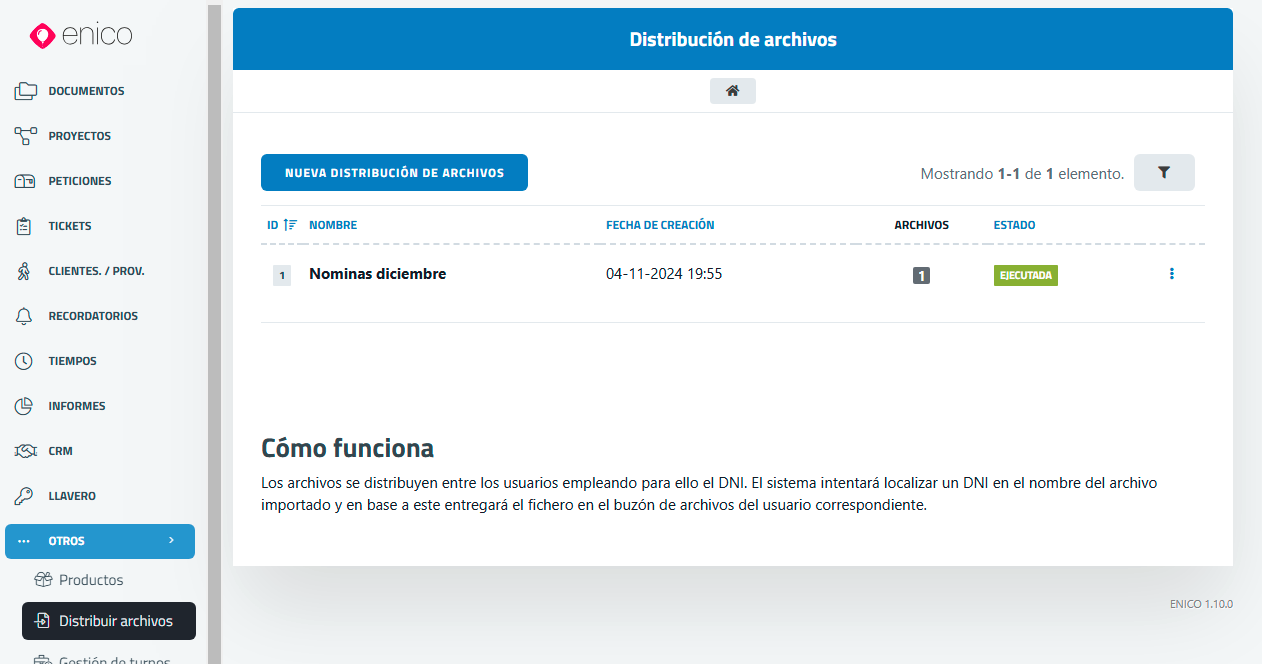Viewport: 1262px width, 664px height.
Task: Open the Nominas diciembre distribution
Action: click(377, 274)
